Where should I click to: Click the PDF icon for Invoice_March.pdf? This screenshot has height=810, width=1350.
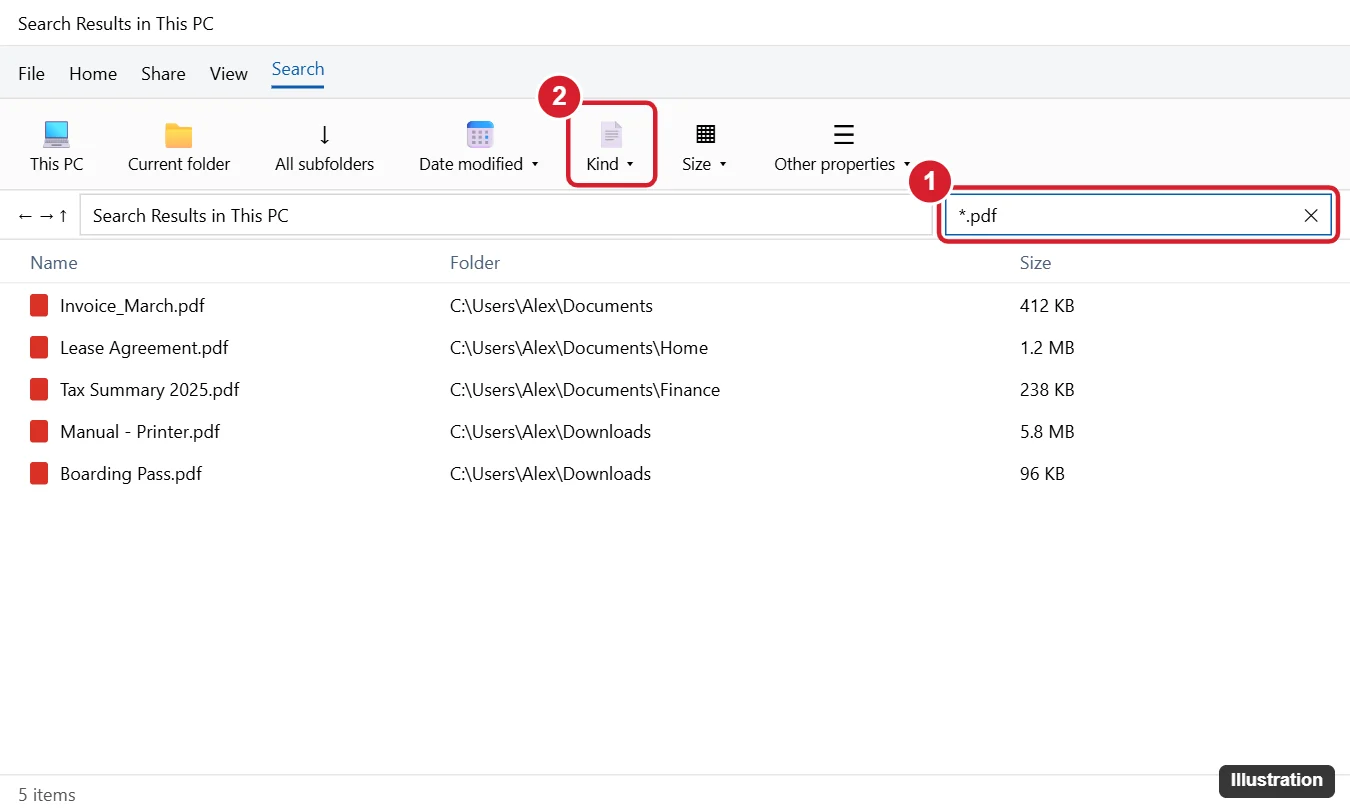39,306
